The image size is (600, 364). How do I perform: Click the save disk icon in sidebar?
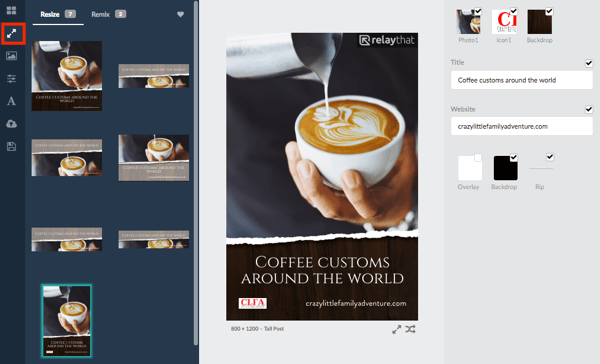(x=11, y=146)
